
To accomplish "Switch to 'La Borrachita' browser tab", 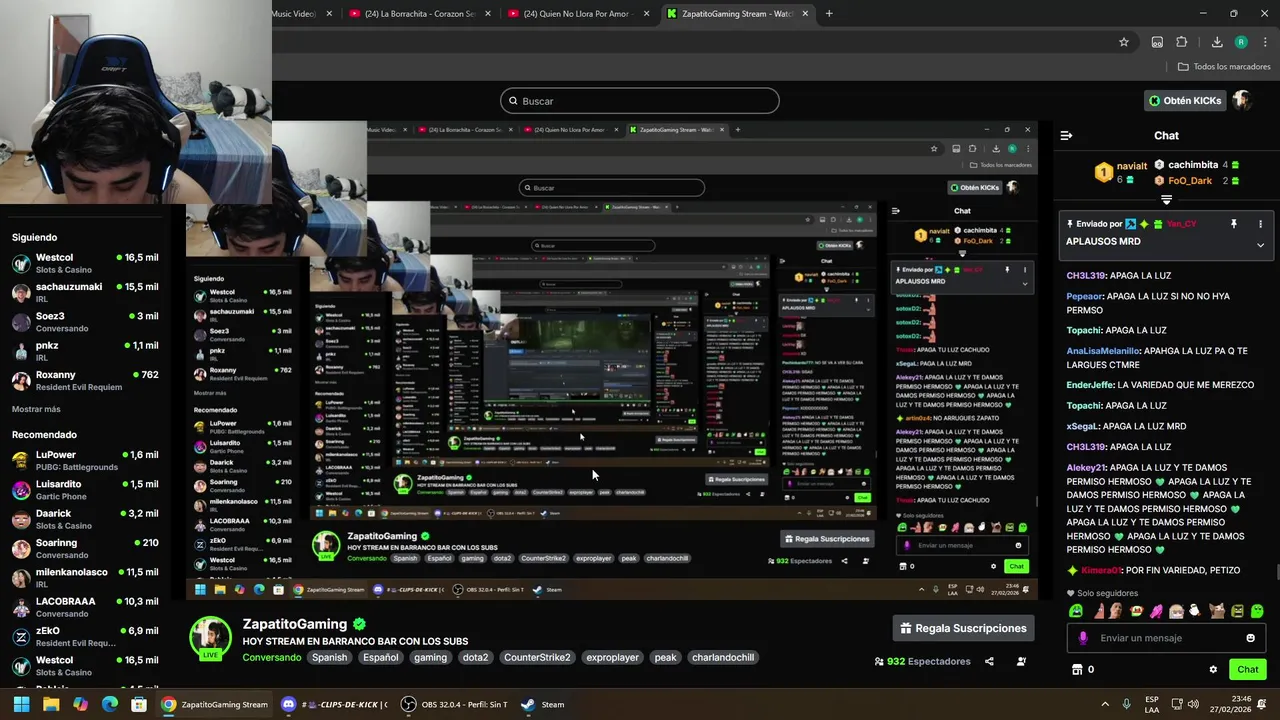I will click(420, 14).
